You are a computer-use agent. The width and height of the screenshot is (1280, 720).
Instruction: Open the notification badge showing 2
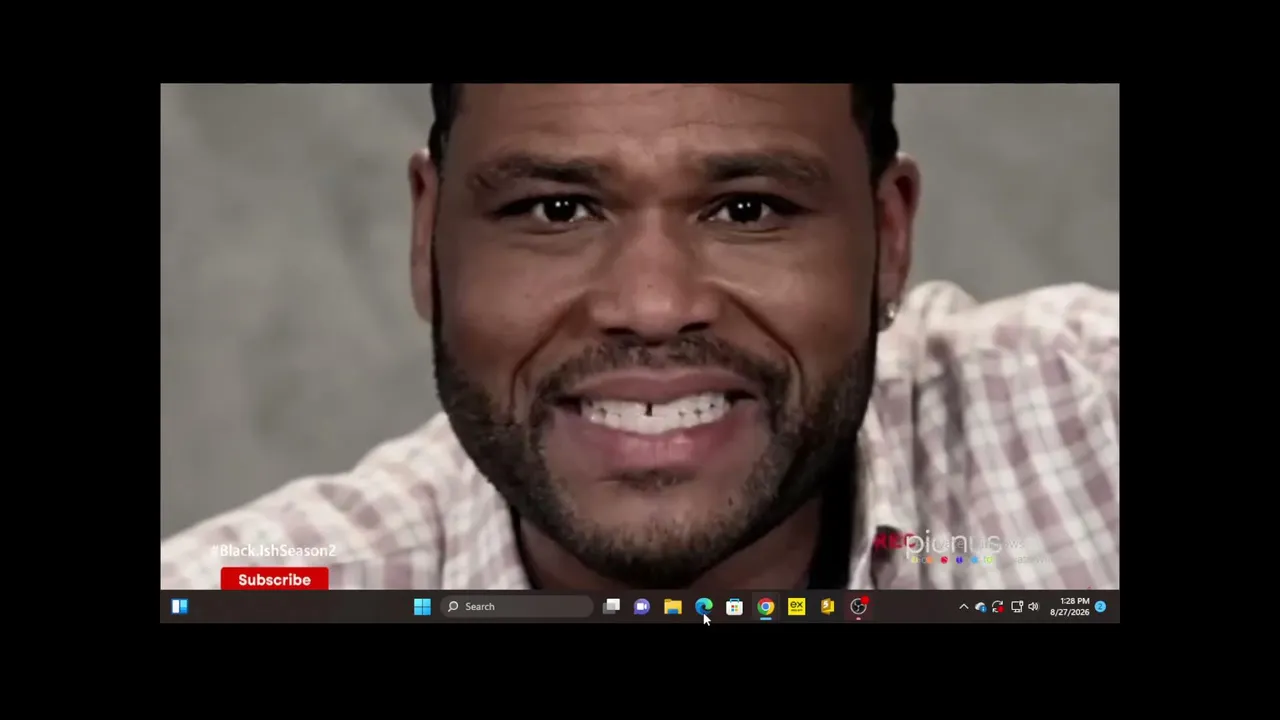pos(1100,606)
